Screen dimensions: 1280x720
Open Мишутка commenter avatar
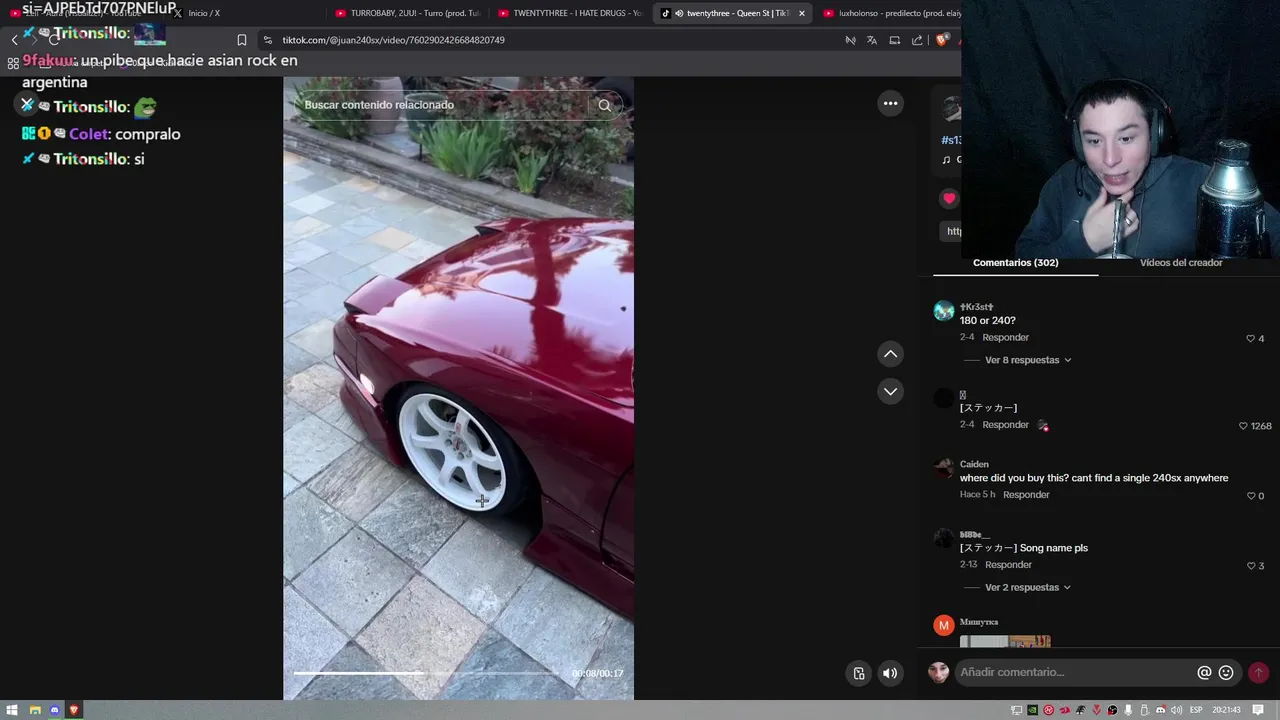[944, 625]
